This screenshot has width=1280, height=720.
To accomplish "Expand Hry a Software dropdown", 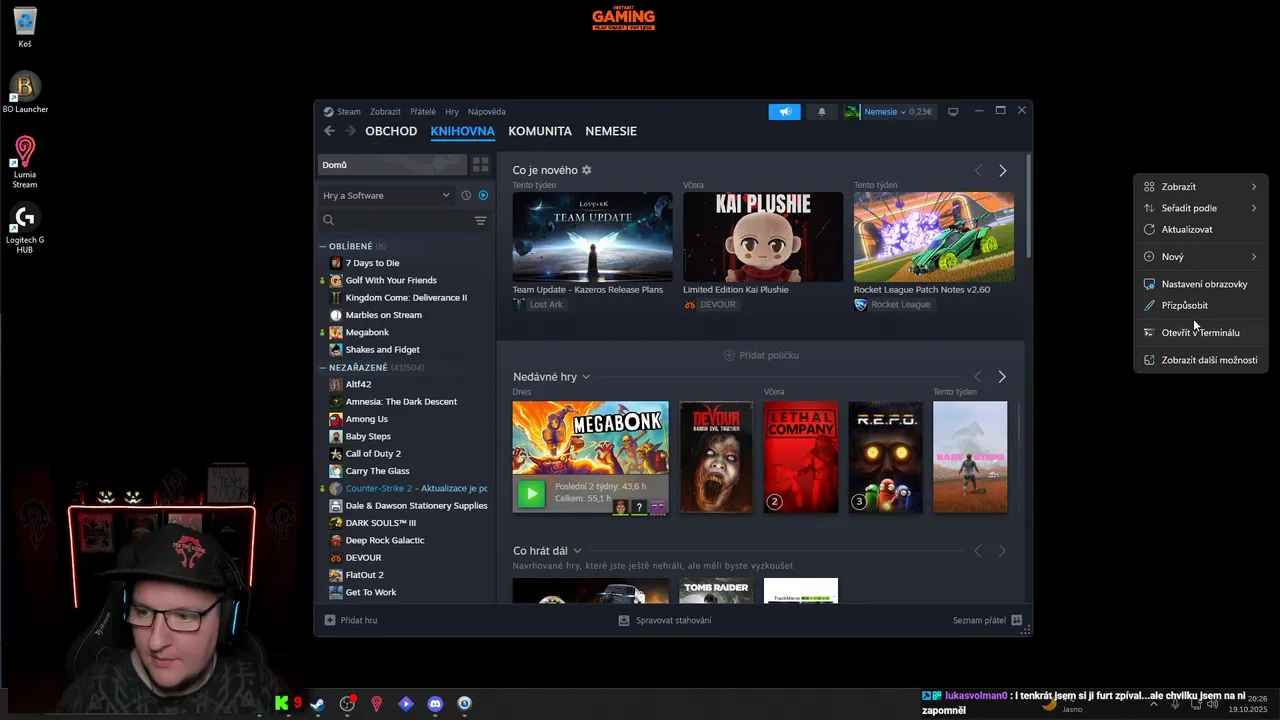I will [386, 195].
